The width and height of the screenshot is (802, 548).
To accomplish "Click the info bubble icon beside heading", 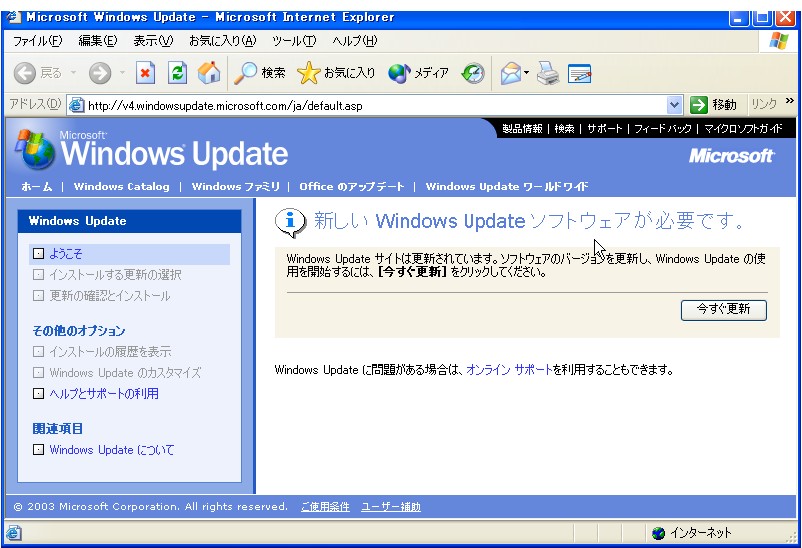I will coord(291,223).
